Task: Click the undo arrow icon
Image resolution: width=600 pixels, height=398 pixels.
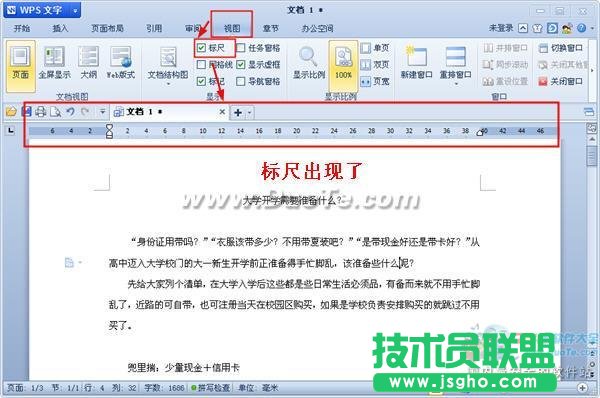Action: [x=70, y=112]
